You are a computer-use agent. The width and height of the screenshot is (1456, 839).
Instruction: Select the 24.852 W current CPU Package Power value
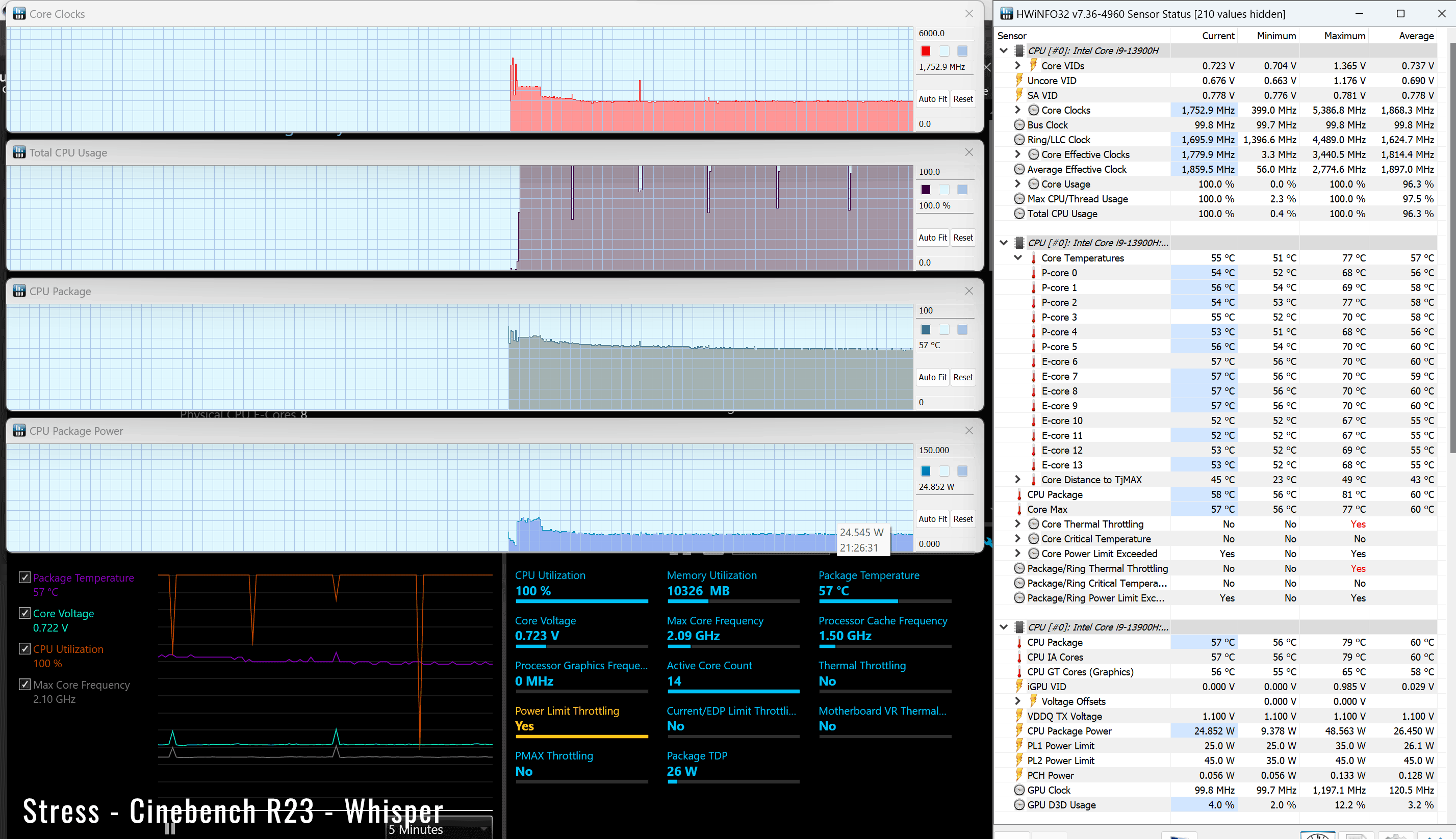click(1214, 730)
